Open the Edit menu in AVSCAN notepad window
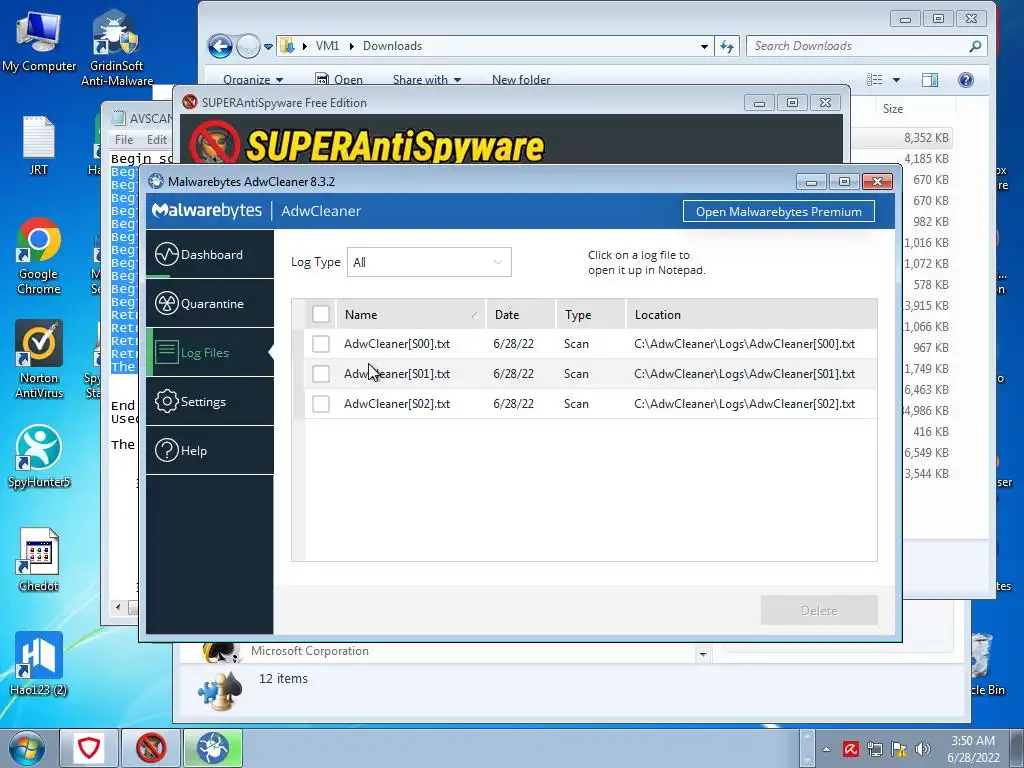 [156, 139]
